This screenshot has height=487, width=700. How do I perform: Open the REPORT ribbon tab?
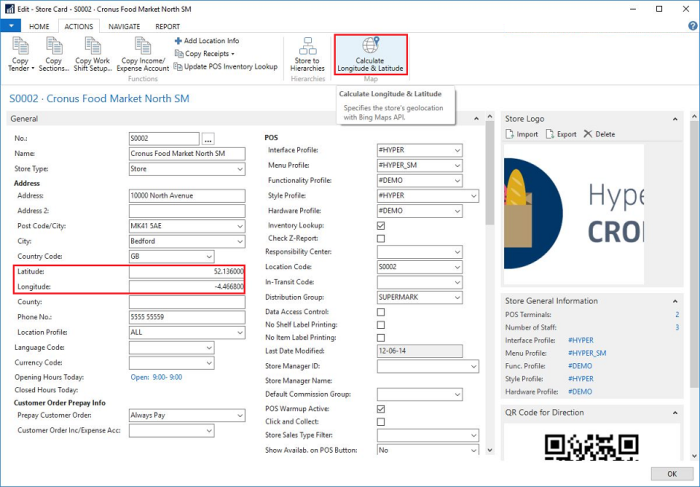click(x=168, y=26)
